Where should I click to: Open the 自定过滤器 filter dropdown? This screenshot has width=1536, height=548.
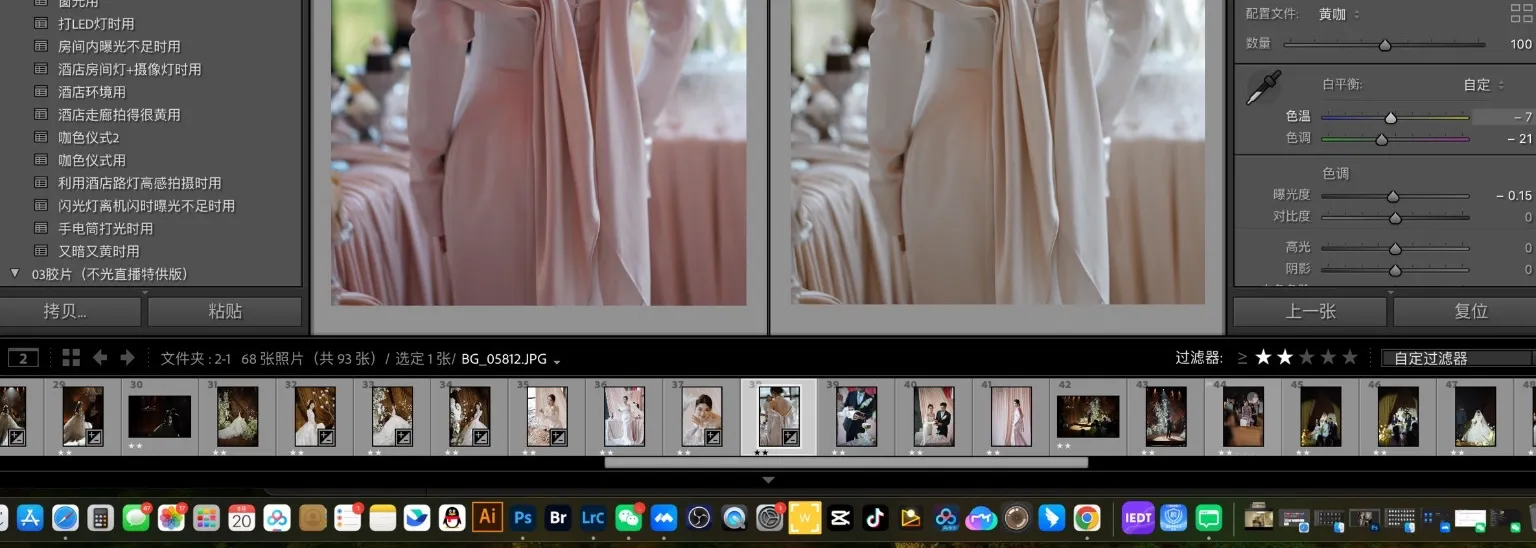1455,358
